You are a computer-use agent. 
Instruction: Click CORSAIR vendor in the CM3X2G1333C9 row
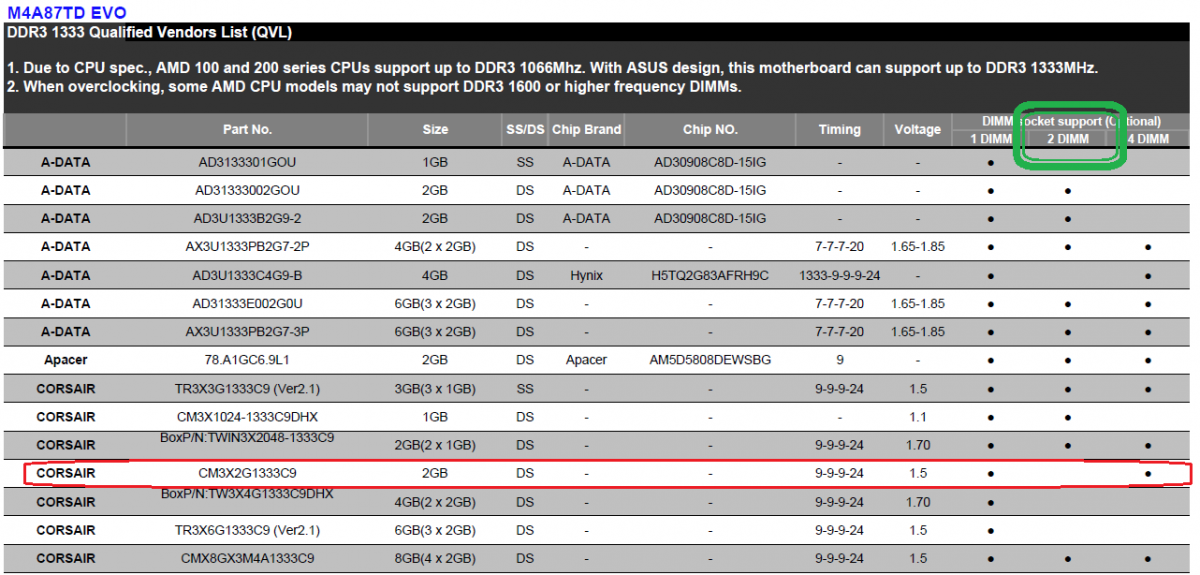65,472
